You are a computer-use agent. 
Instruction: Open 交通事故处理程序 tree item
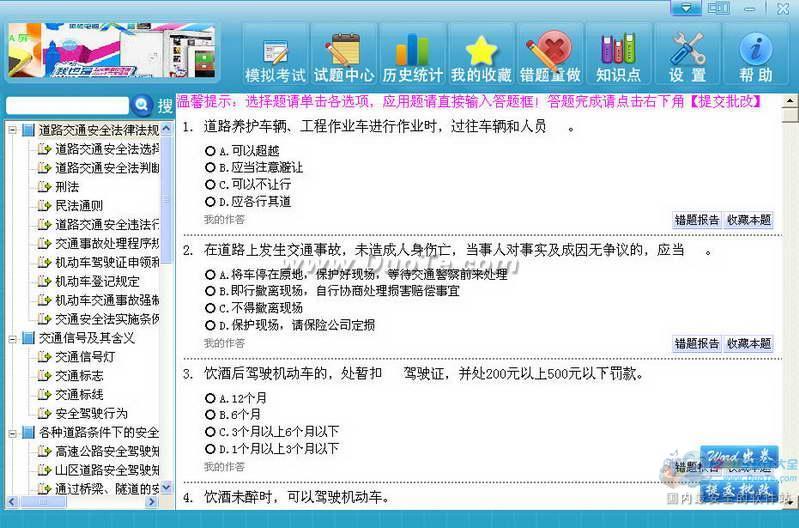pos(107,243)
